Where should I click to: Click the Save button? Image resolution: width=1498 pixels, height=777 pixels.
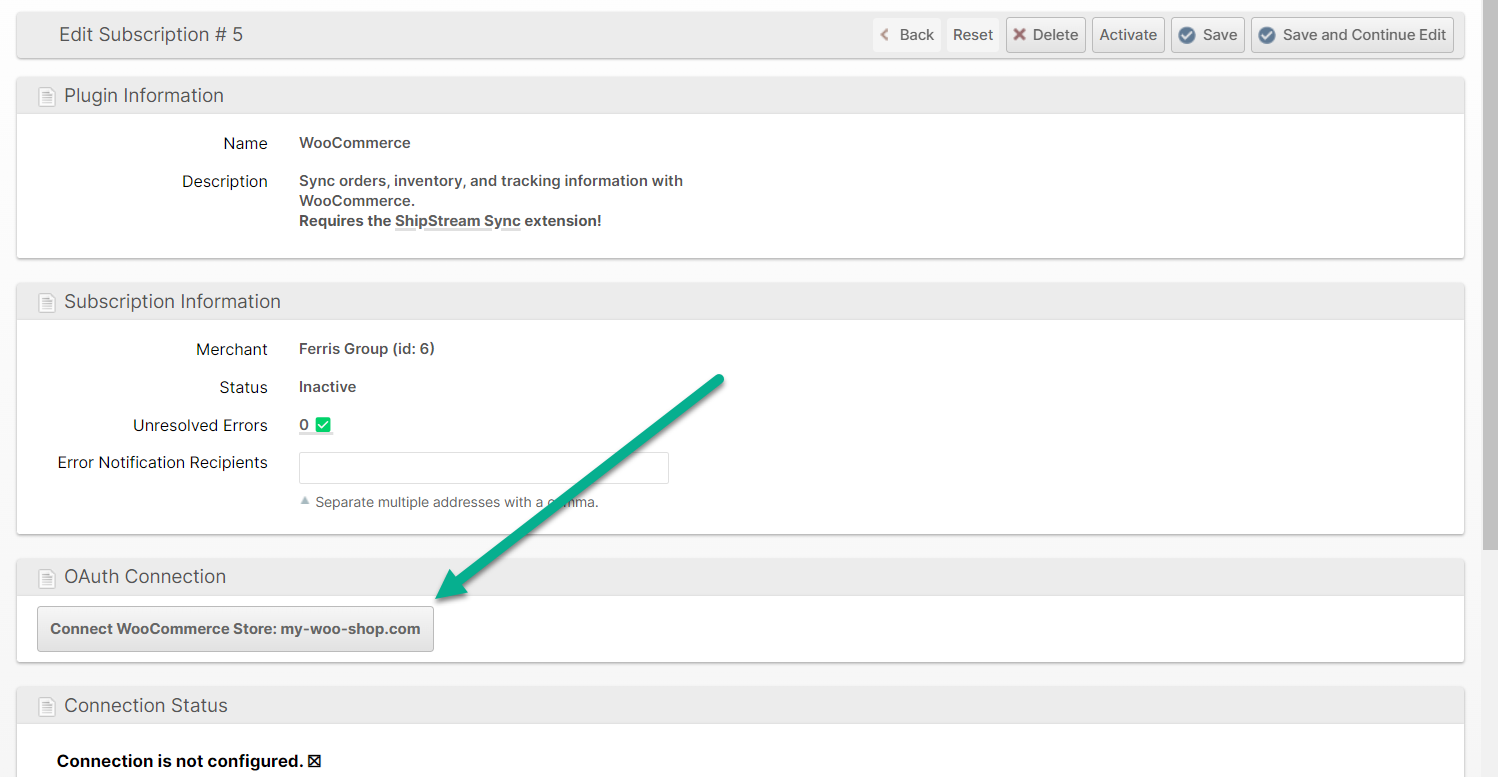[1207, 35]
